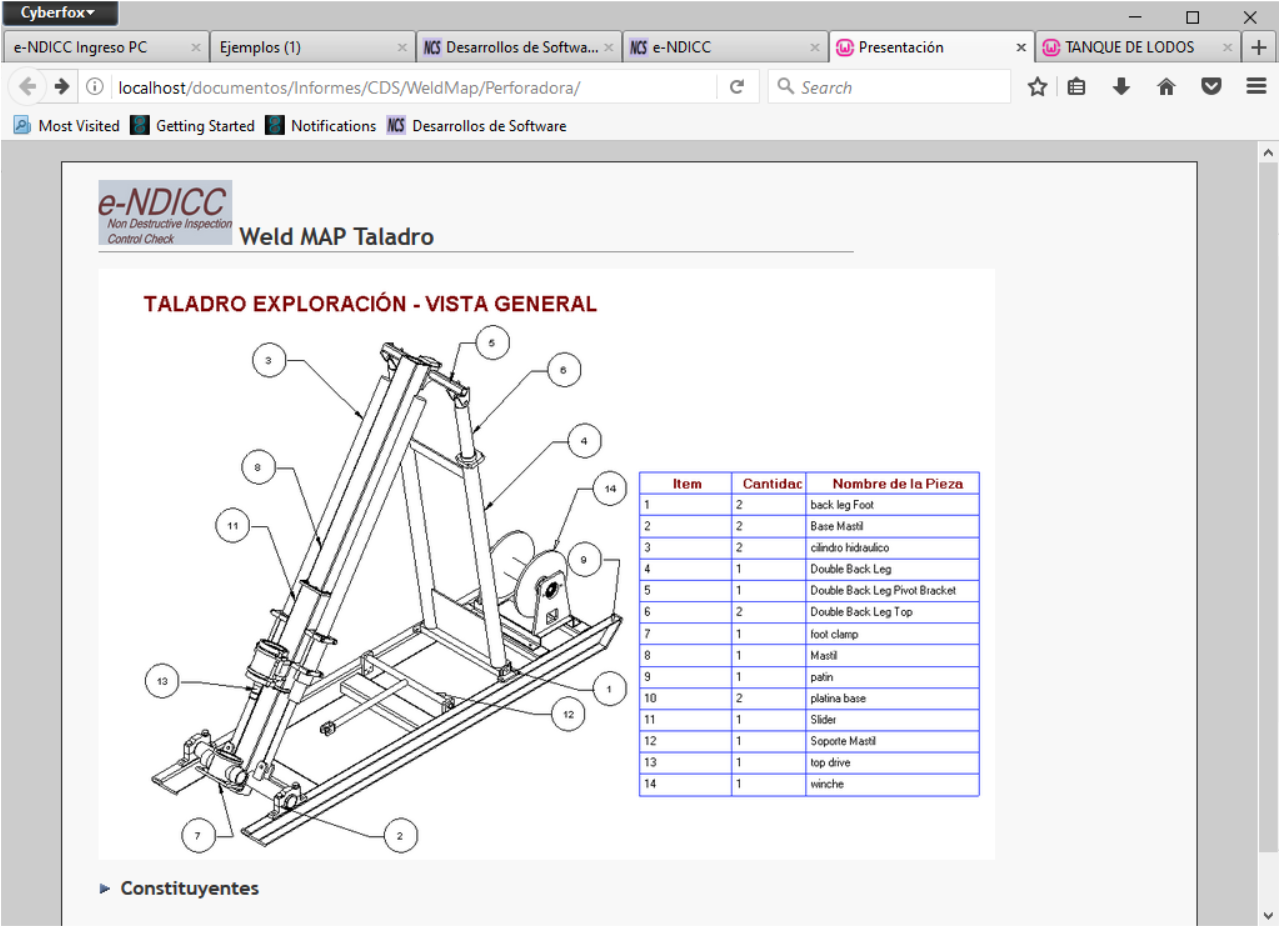Open a new tab with plus button
Image resolution: width=1279 pixels, height=927 pixels.
[x=1259, y=47]
